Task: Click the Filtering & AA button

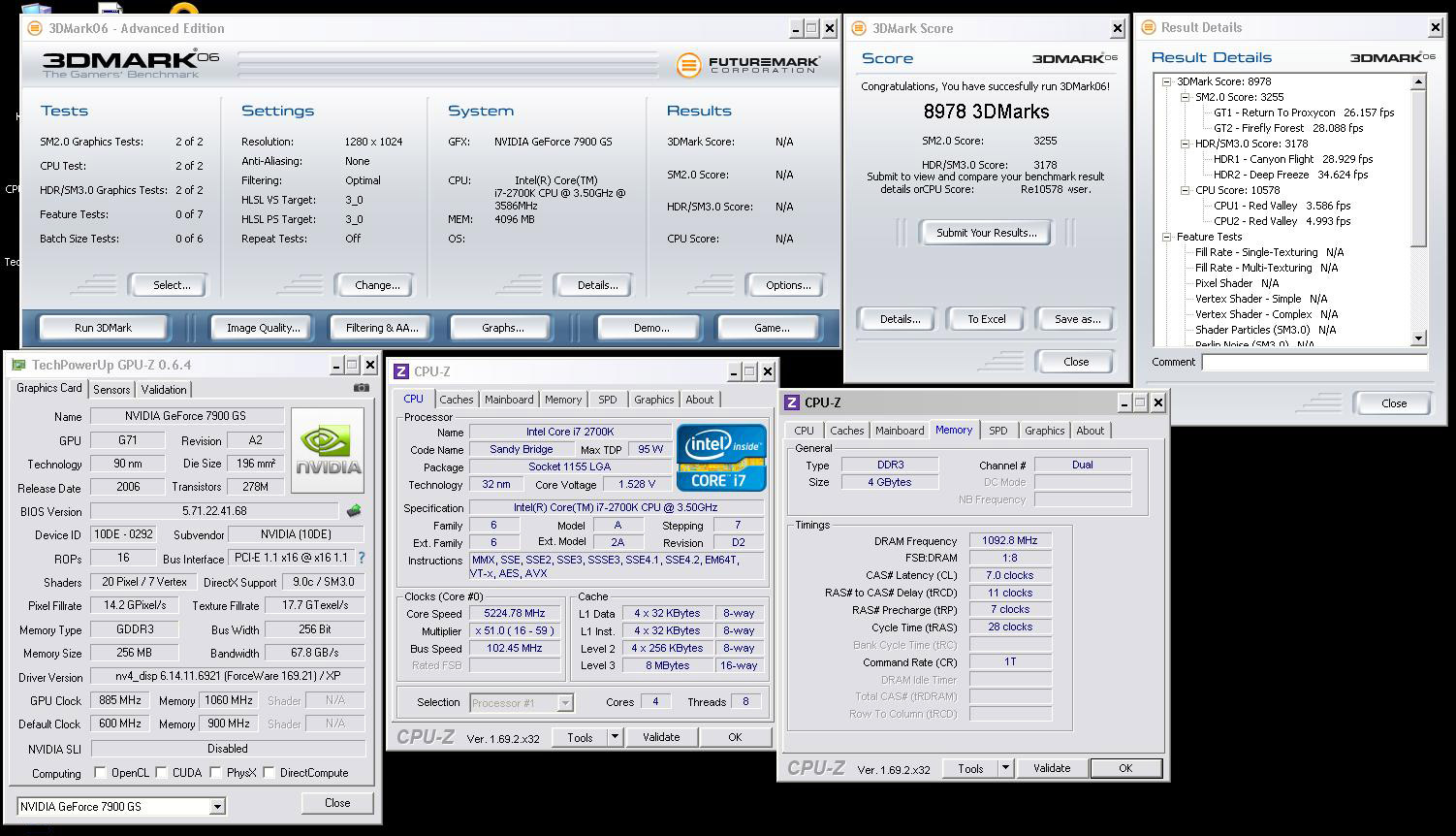Action: [382, 328]
